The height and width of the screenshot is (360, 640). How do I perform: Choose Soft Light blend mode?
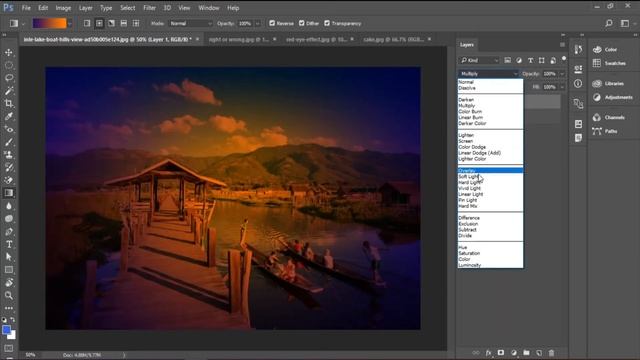490,177
